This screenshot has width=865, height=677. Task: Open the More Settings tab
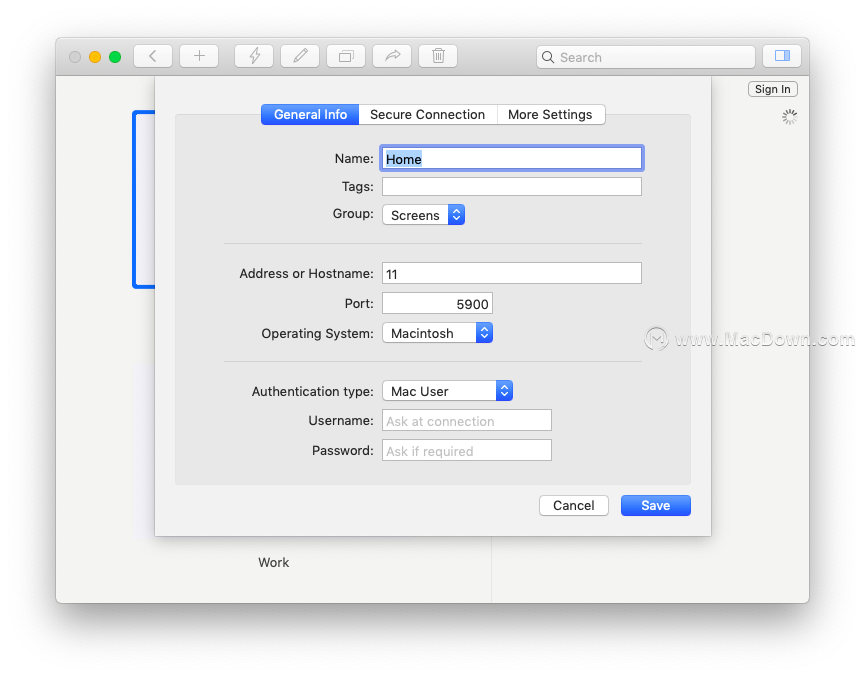click(551, 115)
